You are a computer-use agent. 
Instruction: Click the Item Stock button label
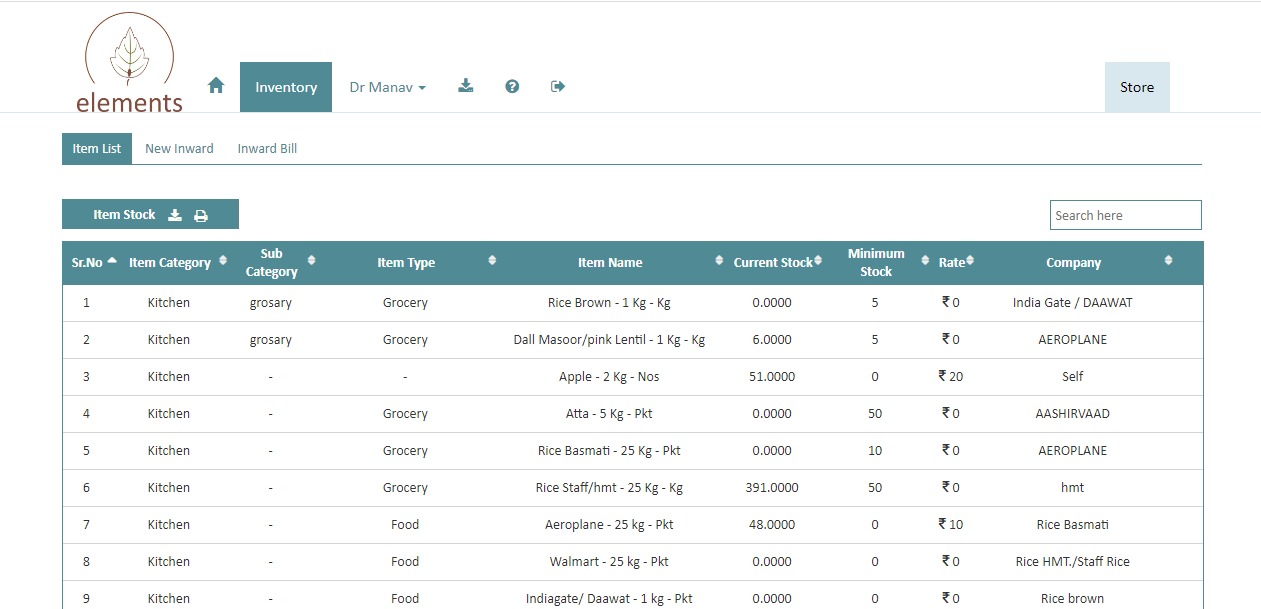pyautogui.click(x=124, y=215)
